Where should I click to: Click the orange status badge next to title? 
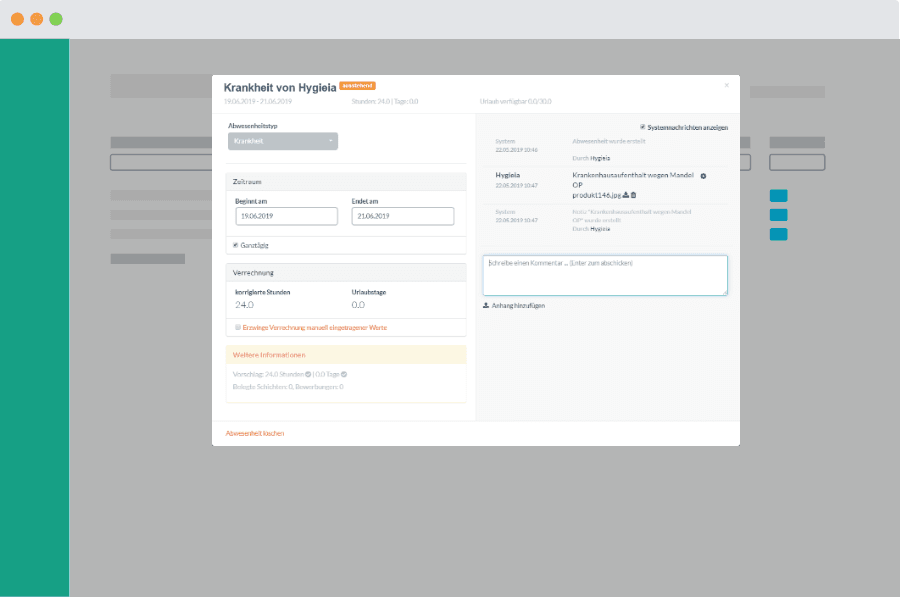[358, 86]
